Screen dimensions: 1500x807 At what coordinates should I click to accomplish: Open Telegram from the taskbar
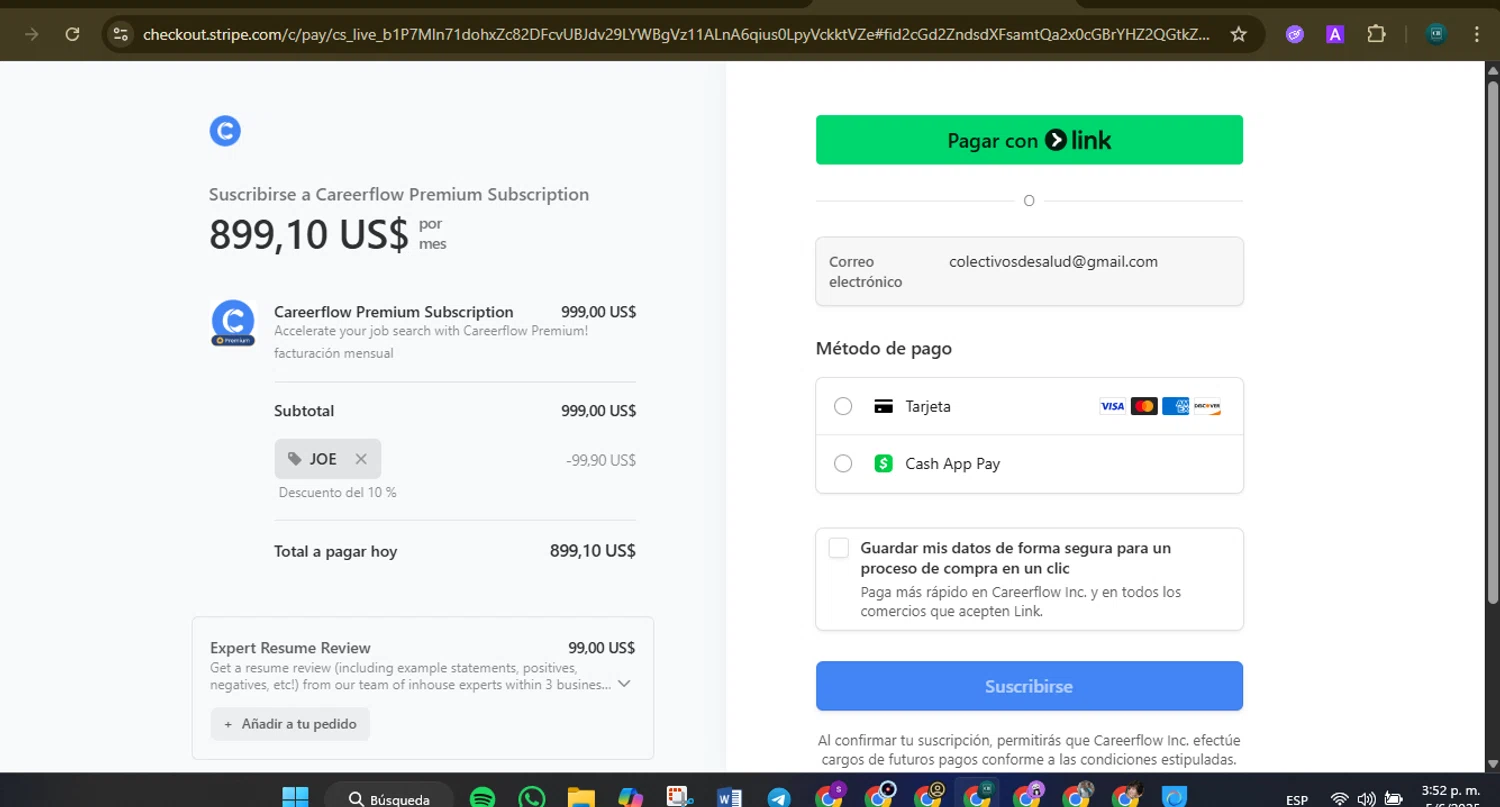coord(779,797)
